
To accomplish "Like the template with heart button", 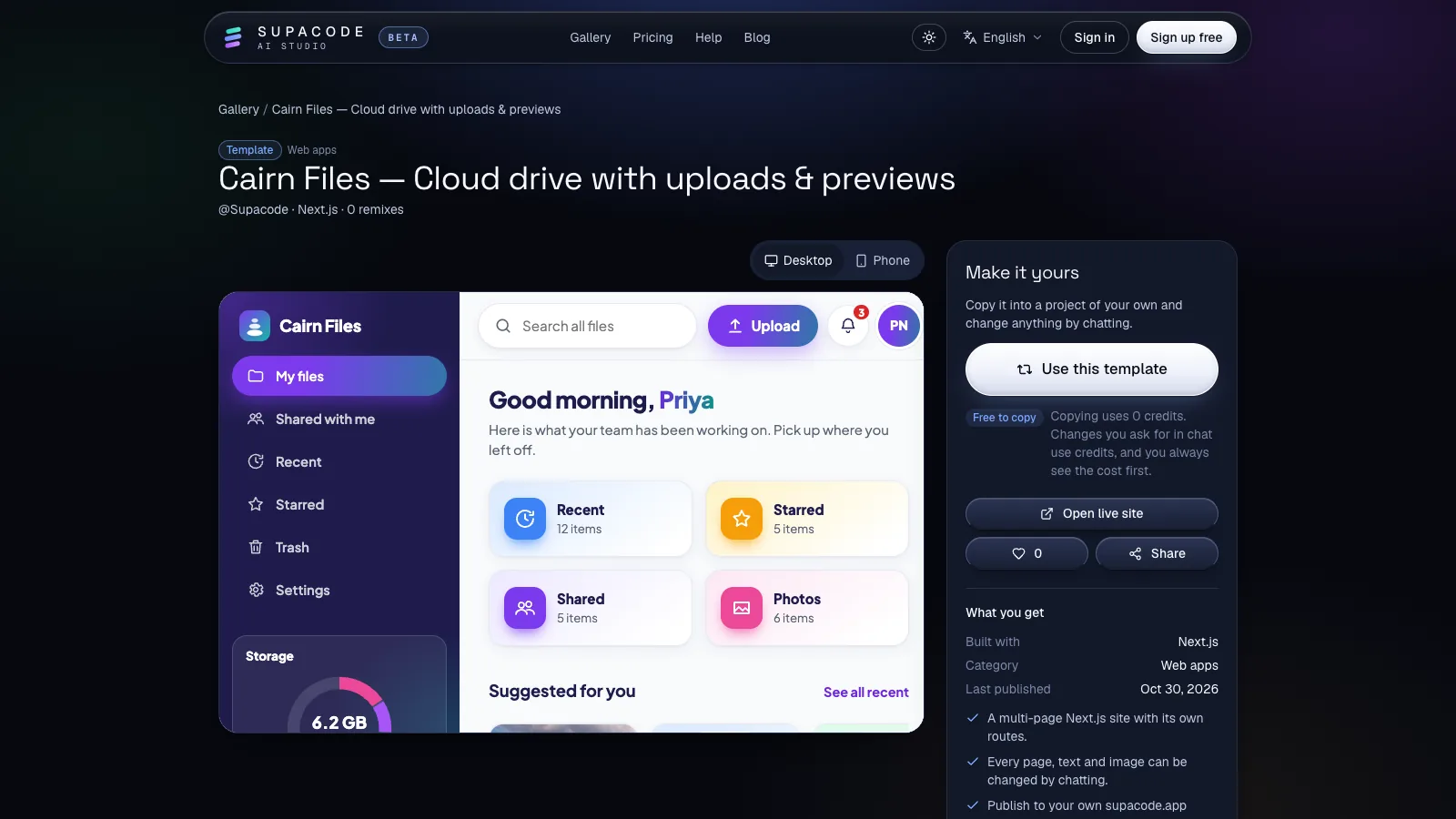I will [1026, 553].
